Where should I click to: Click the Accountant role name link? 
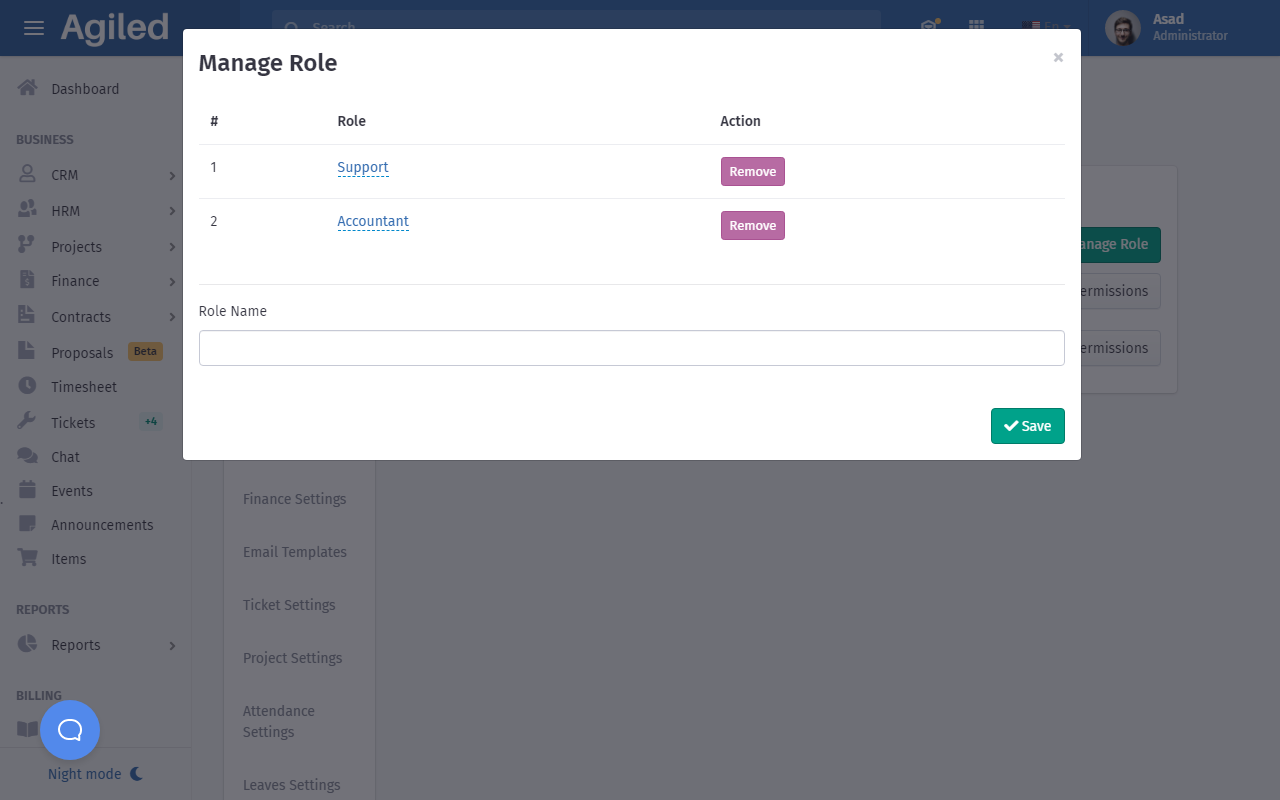coord(373,221)
